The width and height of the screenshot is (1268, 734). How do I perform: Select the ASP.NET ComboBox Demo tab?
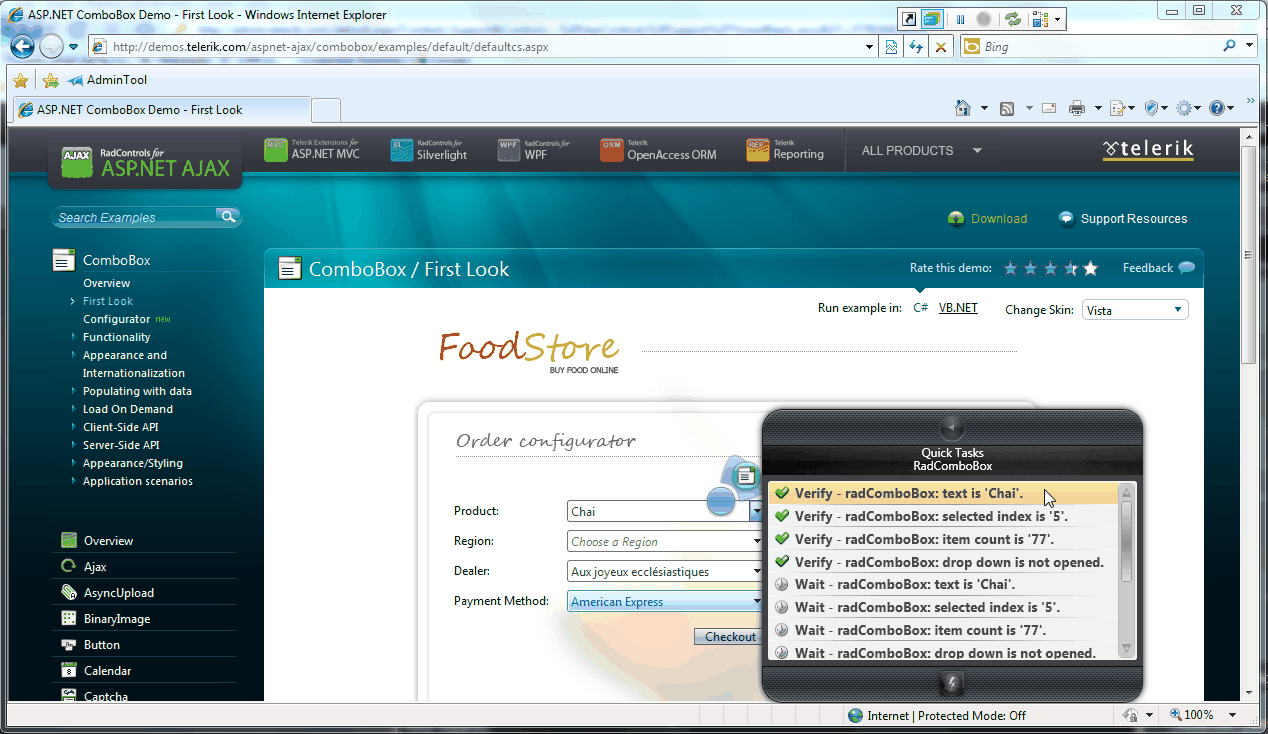(160, 110)
